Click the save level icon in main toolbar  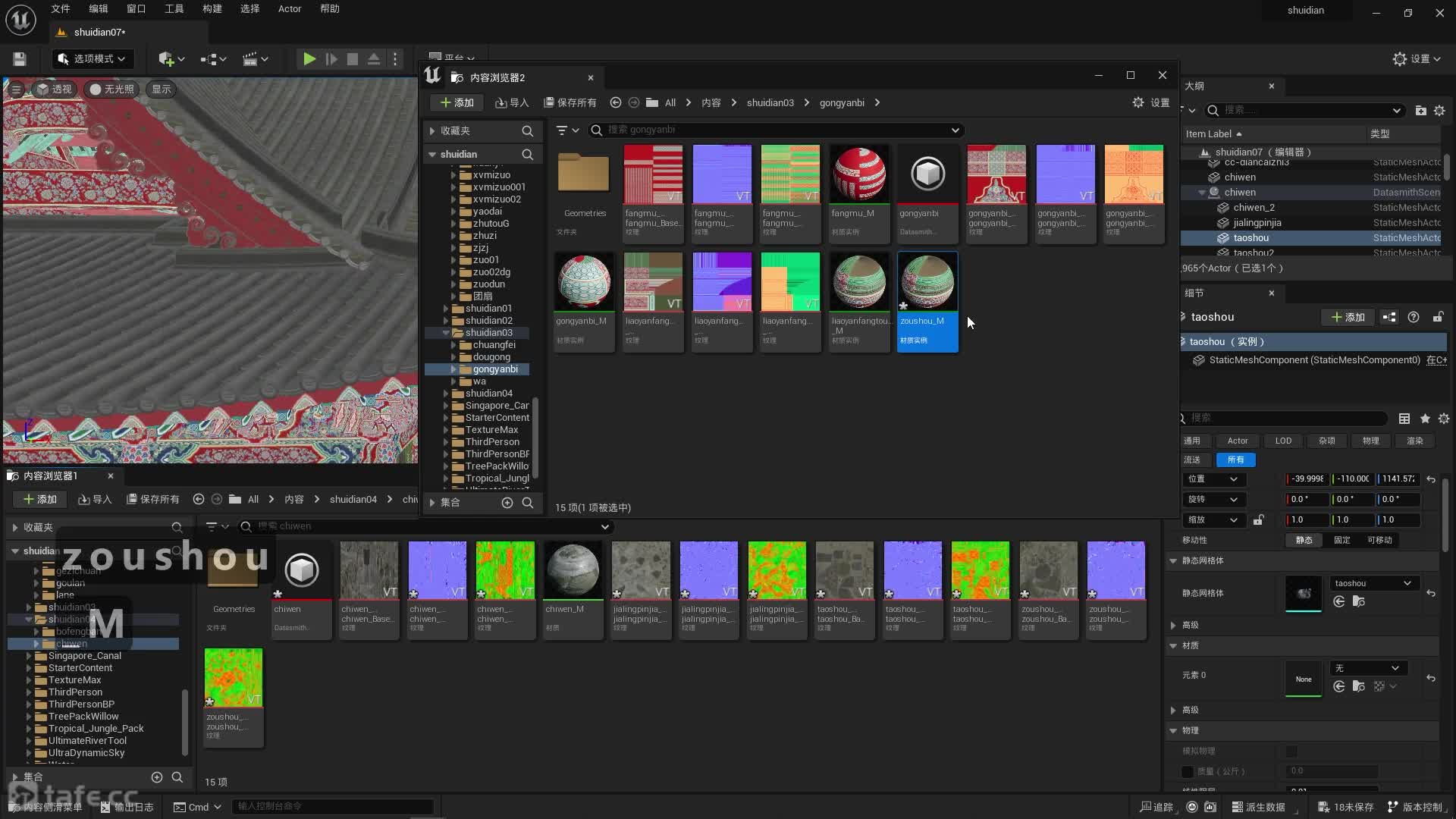pos(20,59)
